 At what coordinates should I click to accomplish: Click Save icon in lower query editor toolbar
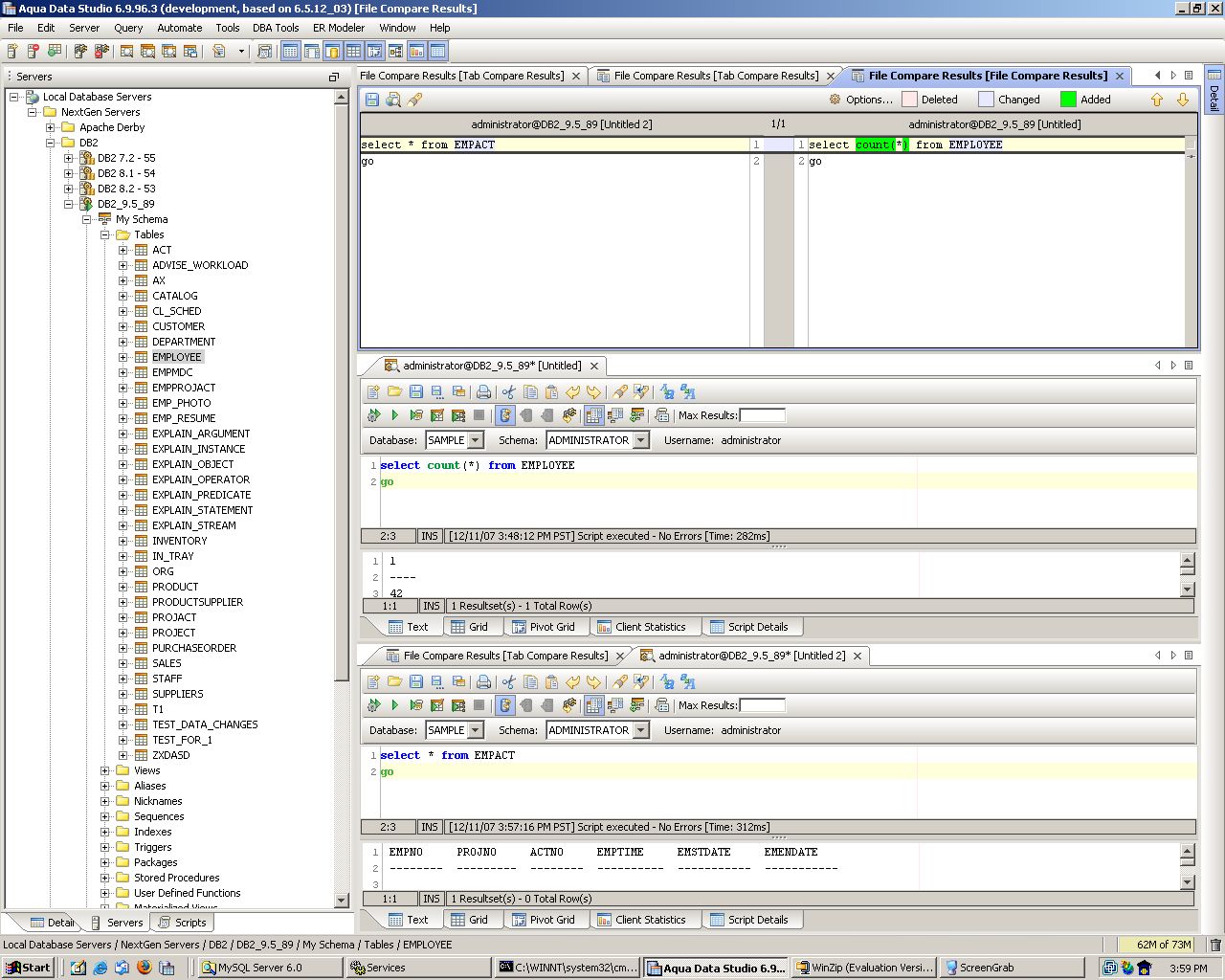[x=415, y=681]
